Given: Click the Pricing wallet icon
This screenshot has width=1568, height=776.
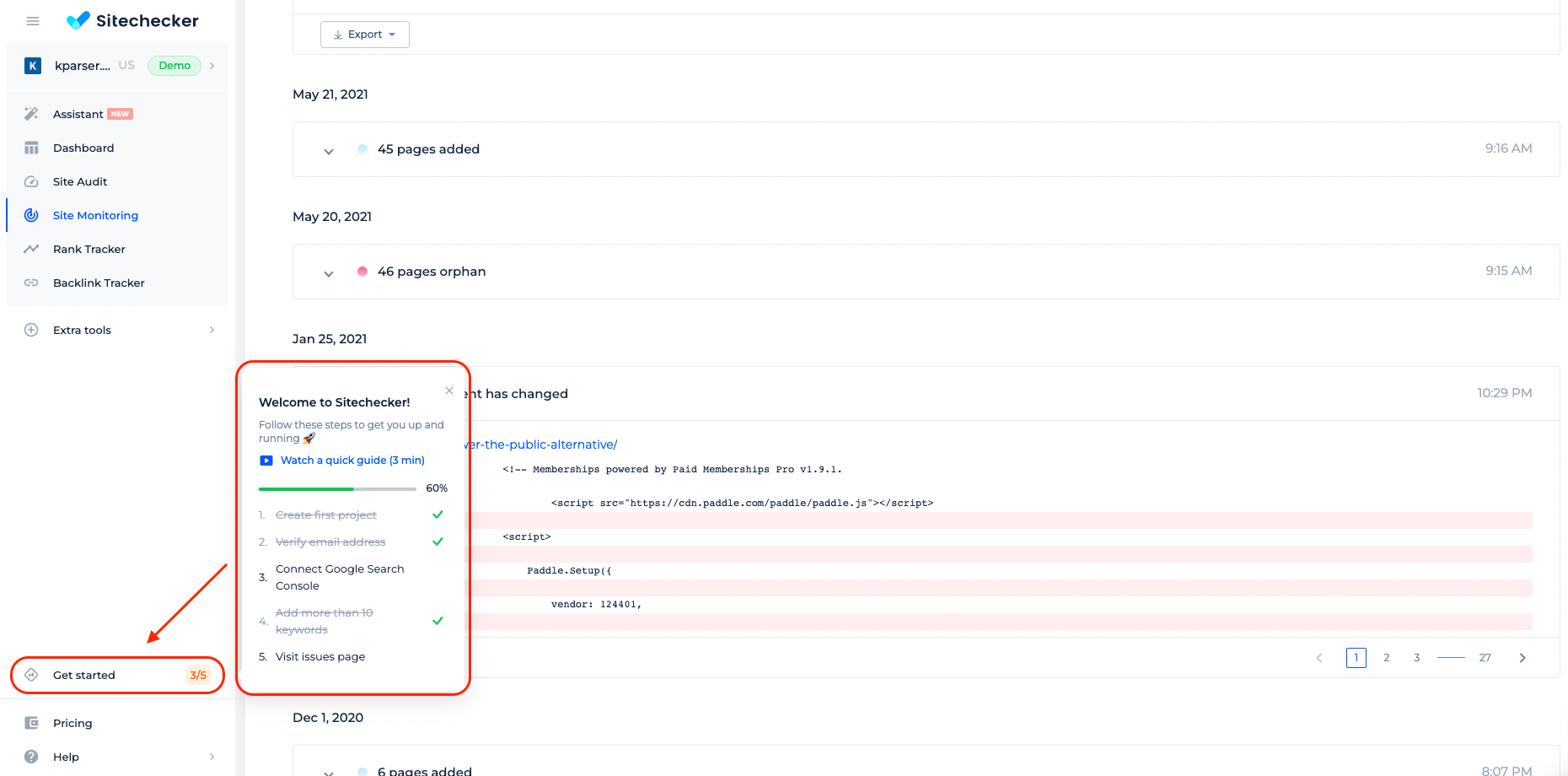Looking at the screenshot, I should 31,723.
